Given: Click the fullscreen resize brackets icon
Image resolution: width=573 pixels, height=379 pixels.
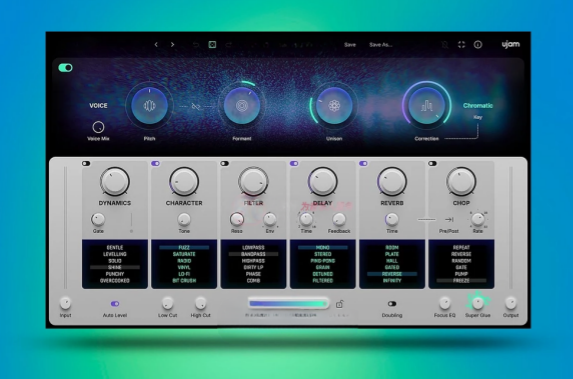Looking at the screenshot, I should [x=462, y=45].
